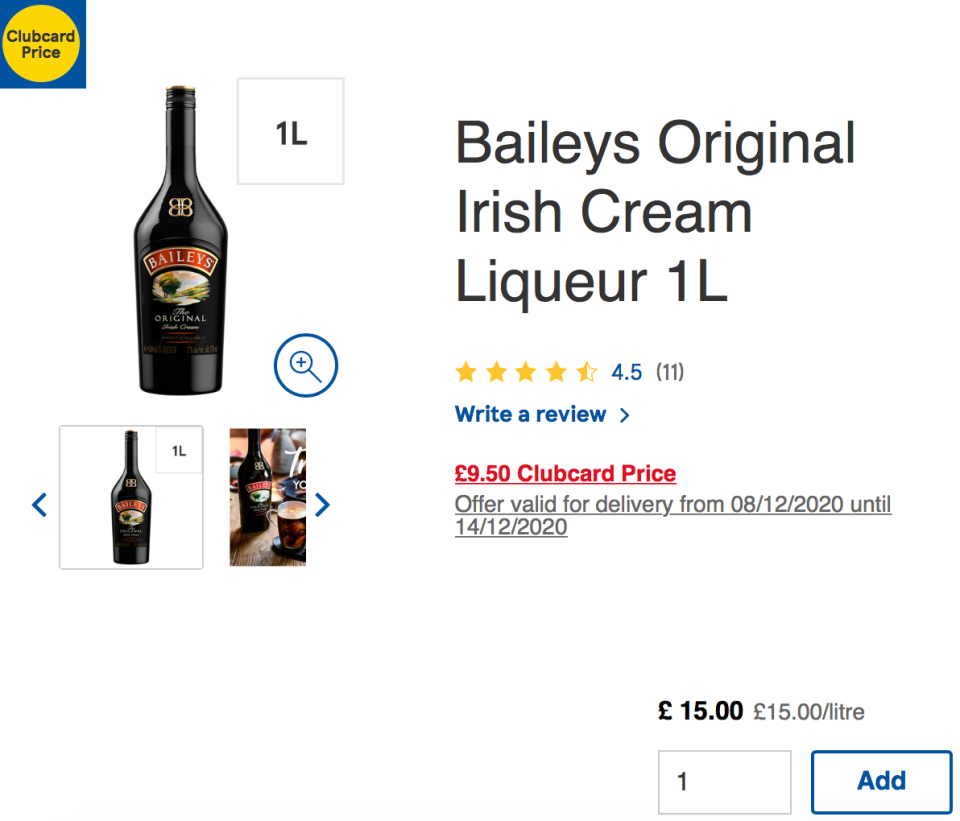Select the 1L label on the thumbnail
The image size is (960, 821).
click(x=178, y=450)
